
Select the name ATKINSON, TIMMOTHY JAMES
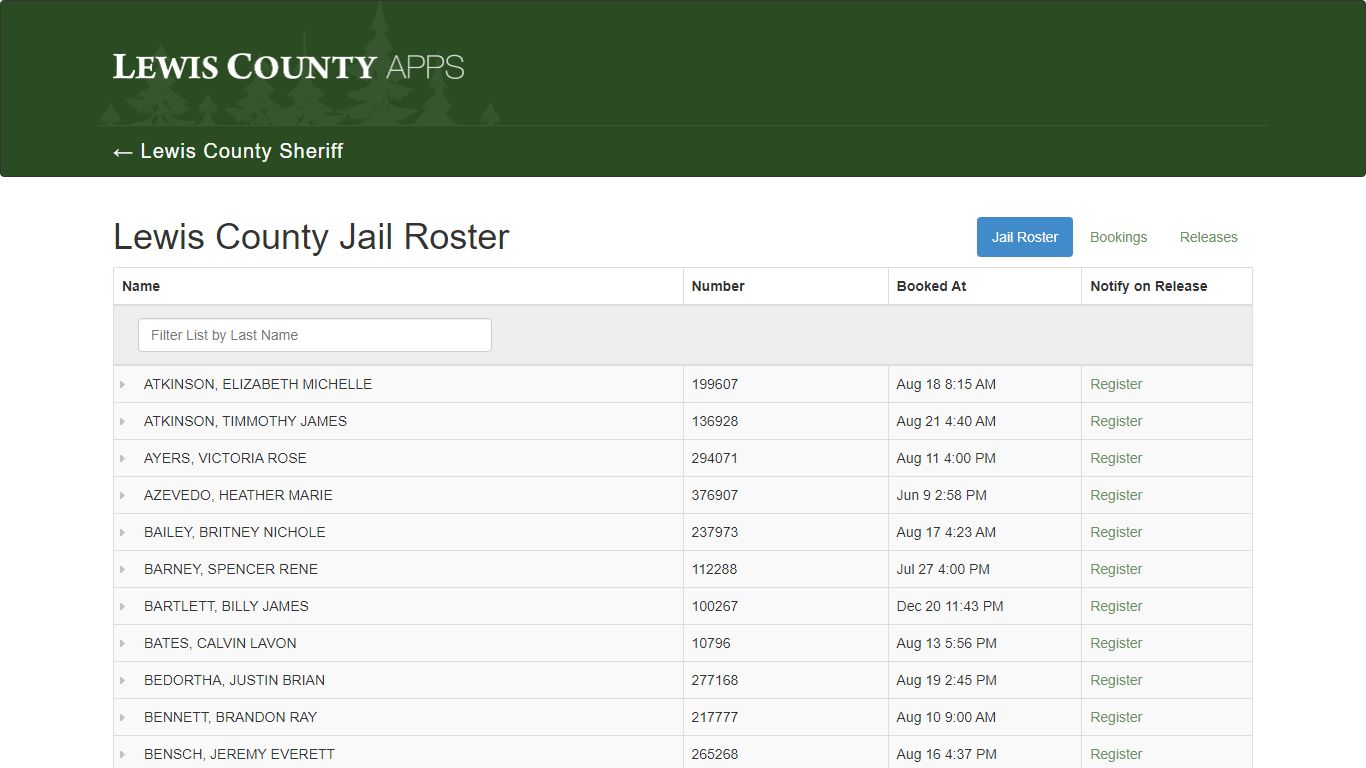point(245,421)
